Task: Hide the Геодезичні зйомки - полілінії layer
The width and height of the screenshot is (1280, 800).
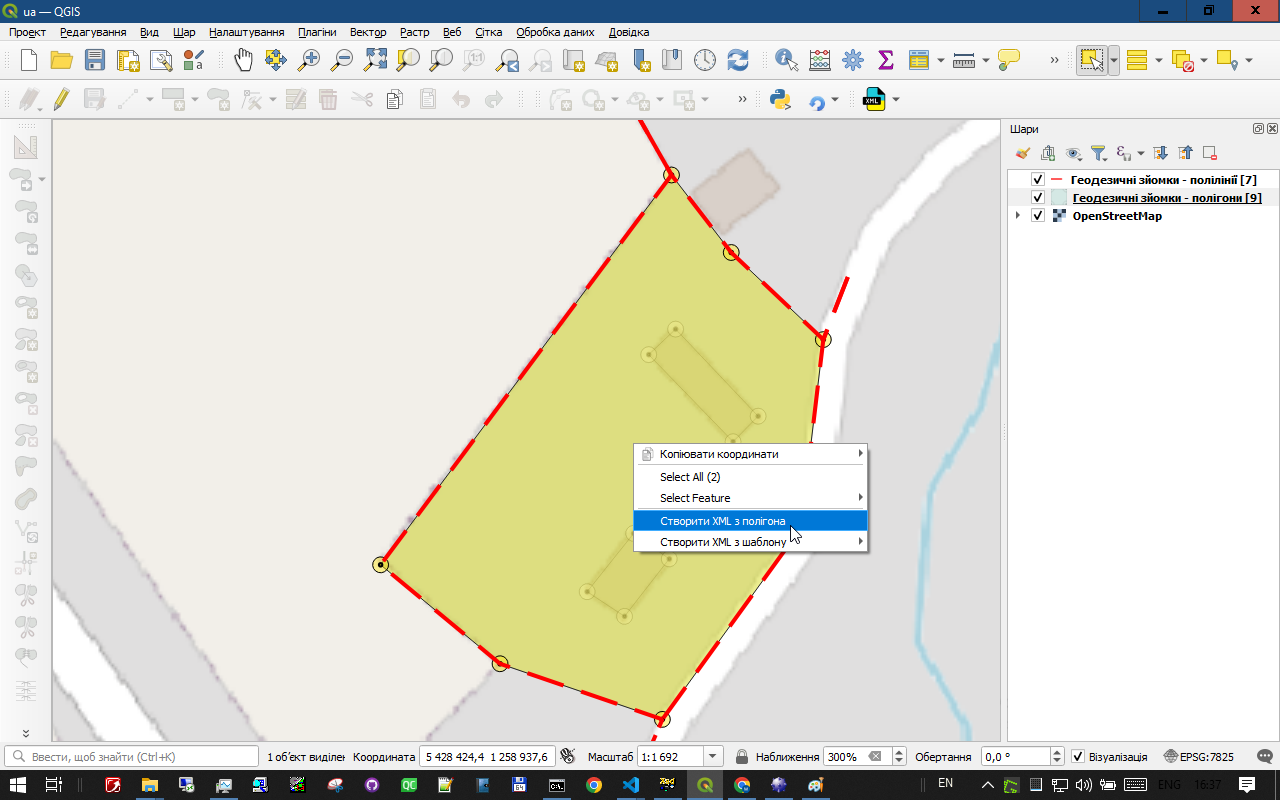Action: (1038, 180)
